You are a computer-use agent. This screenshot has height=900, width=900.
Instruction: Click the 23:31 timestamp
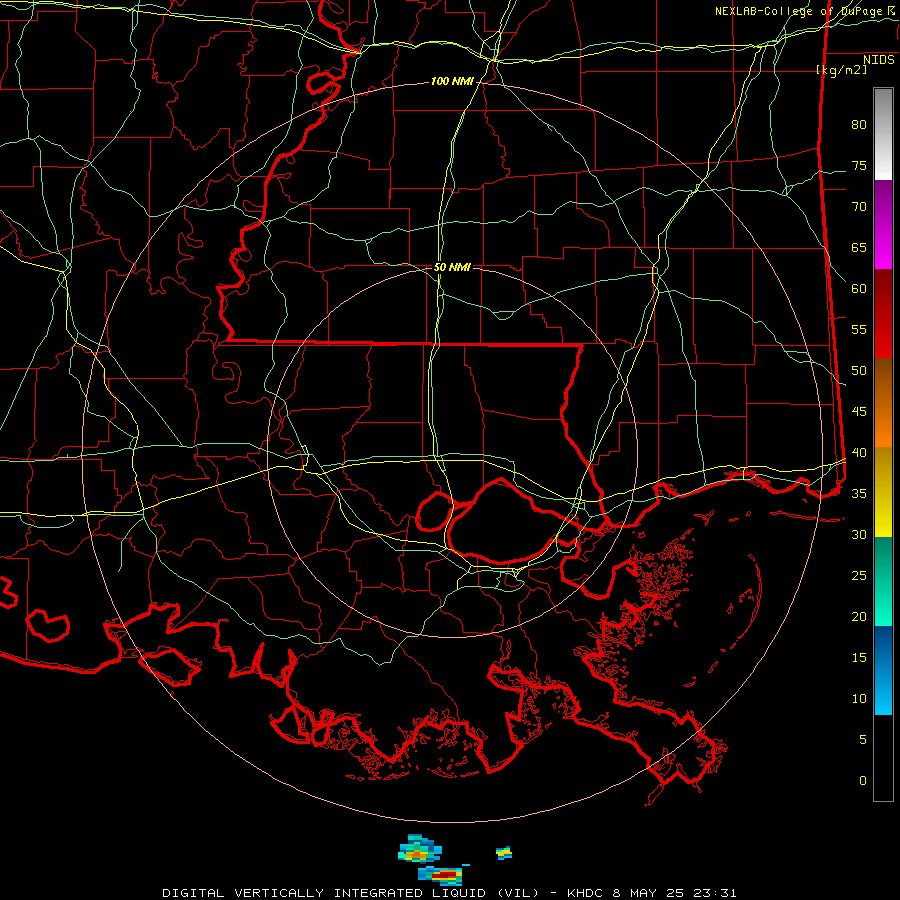(713, 893)
